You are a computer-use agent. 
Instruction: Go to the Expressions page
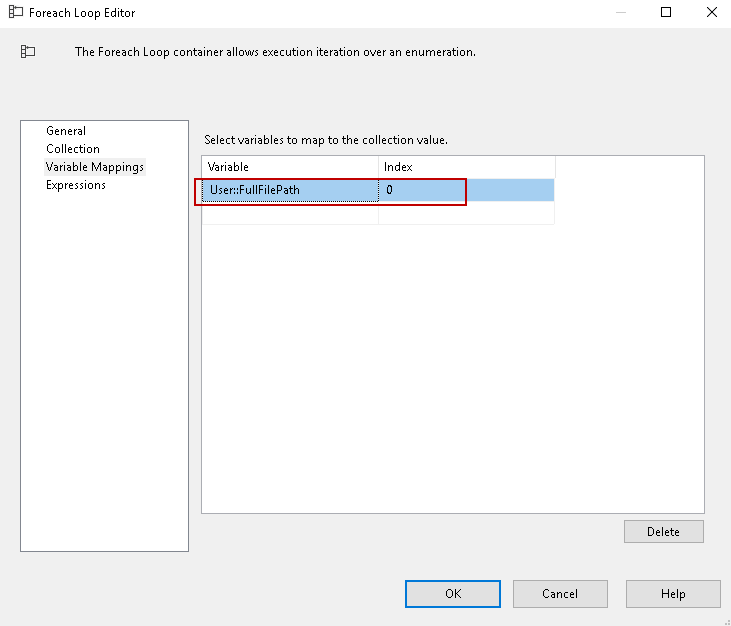pos(76,185)
